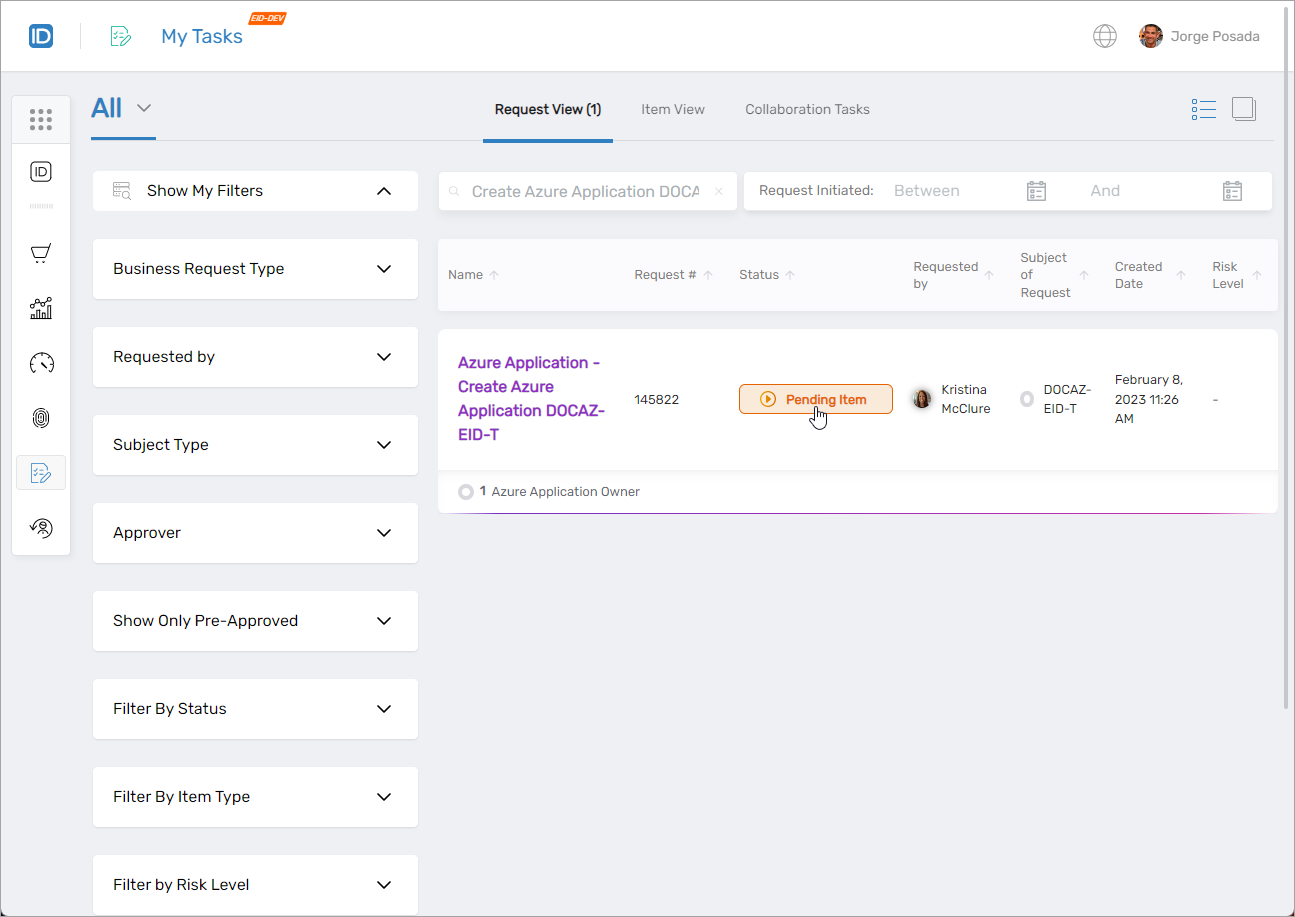Open the Collaboration Tasks tab
The width and height of the screenshot is (1295, 917).
pos(807,110)
